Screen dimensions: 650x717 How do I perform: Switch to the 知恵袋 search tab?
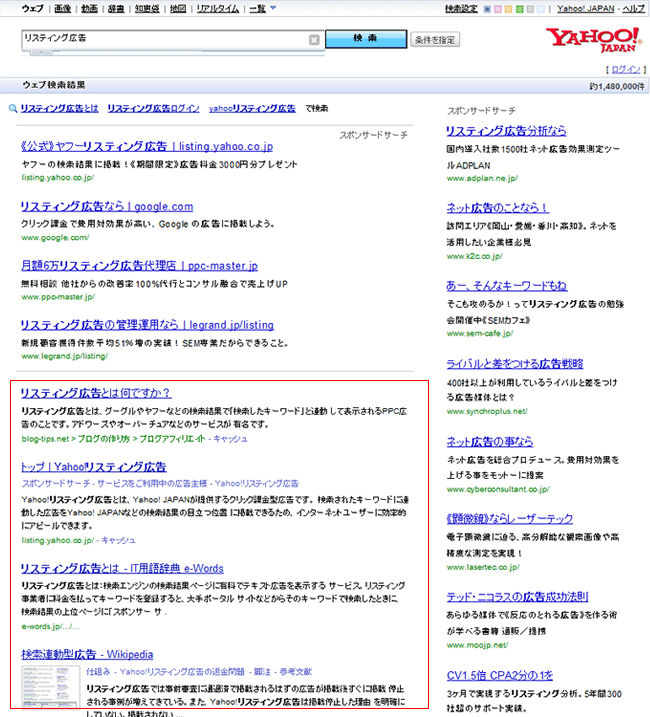coord(147,8)
